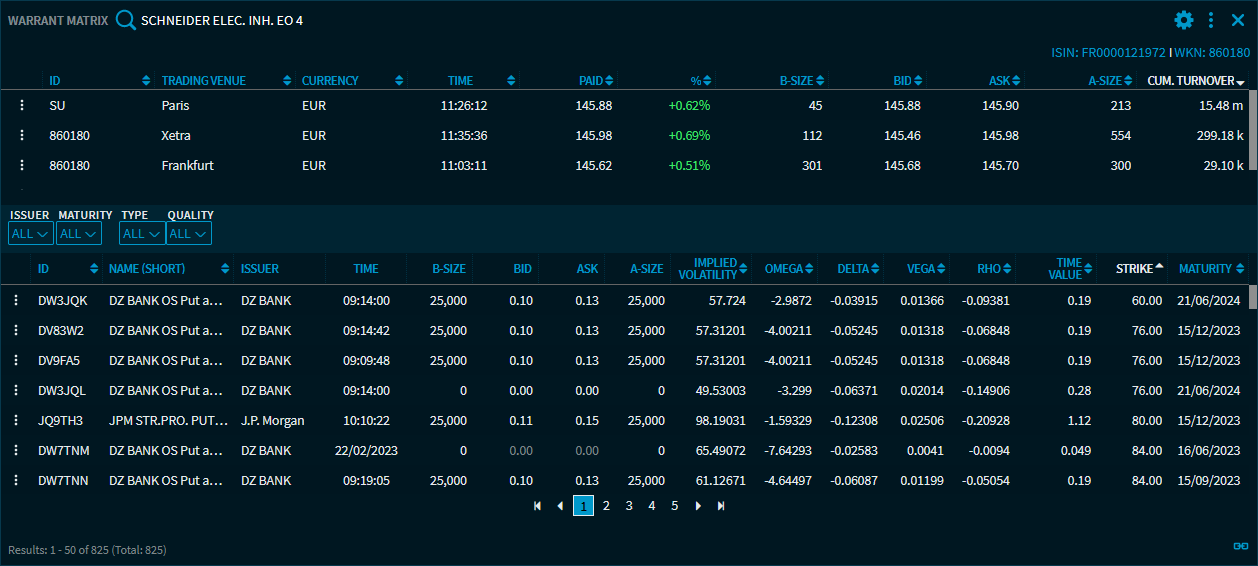Open row menu for Xetra listing

tap(21, 135)
